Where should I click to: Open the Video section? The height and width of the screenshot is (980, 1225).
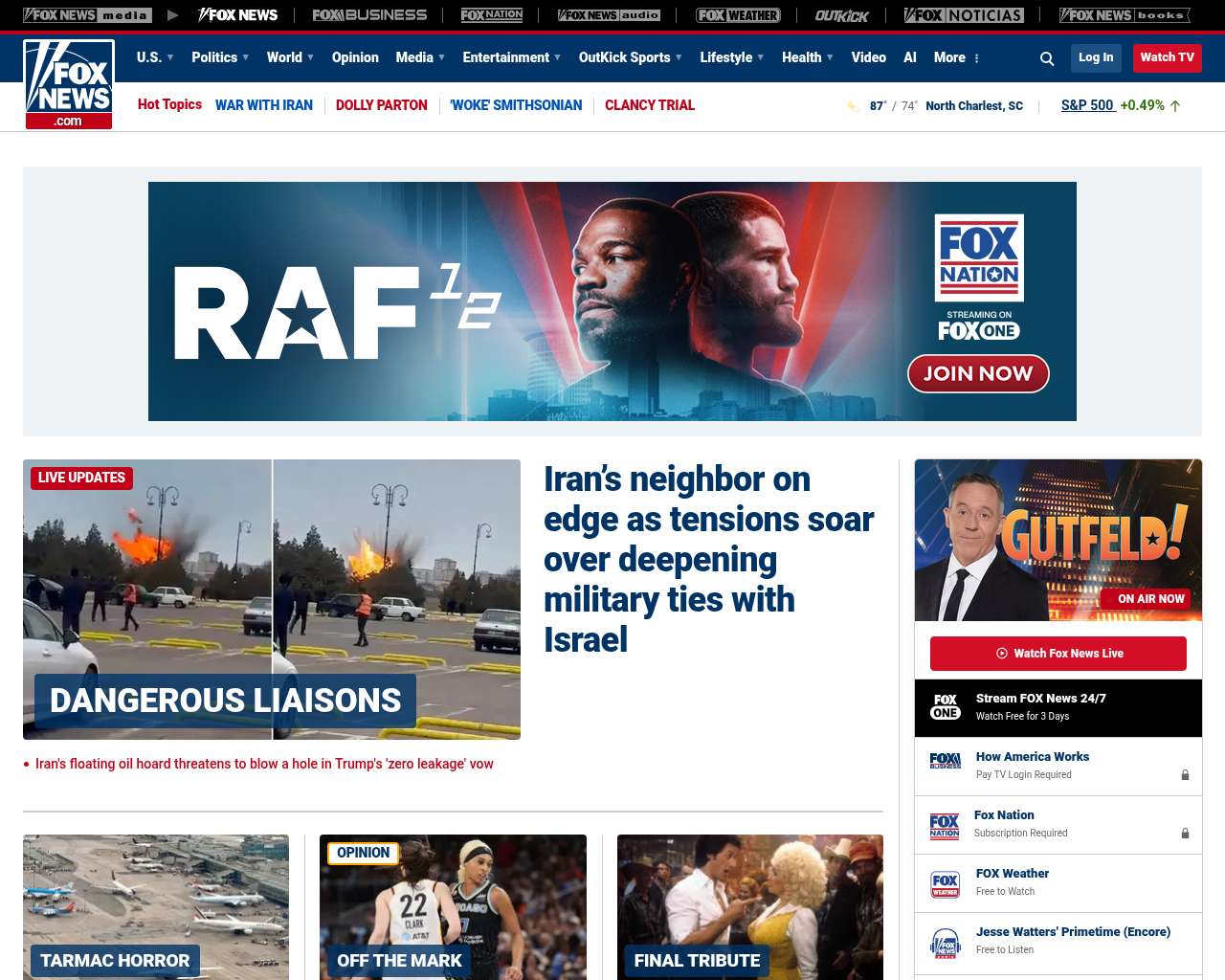click(x=869, y=57)
